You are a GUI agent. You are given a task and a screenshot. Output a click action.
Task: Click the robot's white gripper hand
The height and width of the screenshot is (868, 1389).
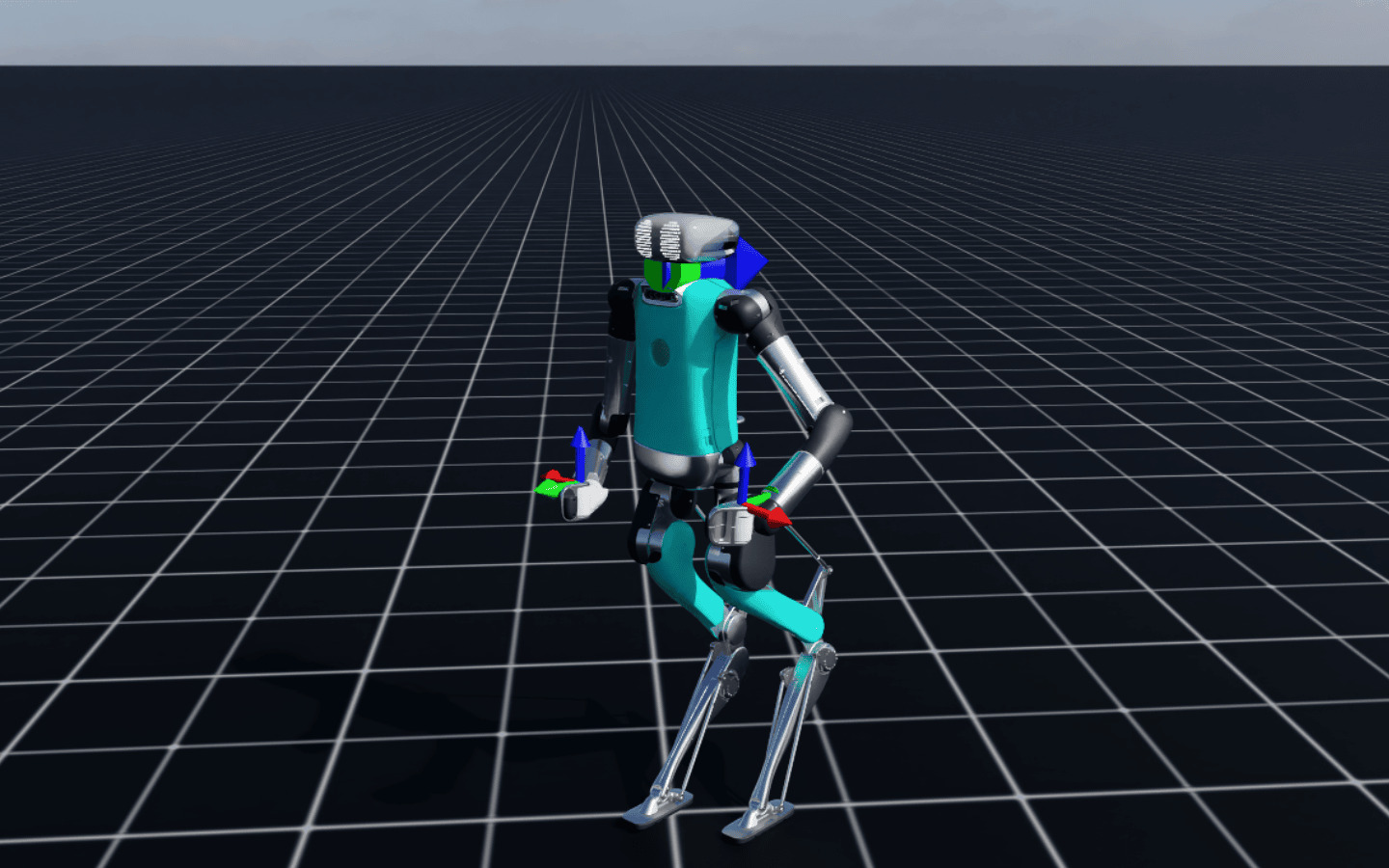click(x=585, y=500)
